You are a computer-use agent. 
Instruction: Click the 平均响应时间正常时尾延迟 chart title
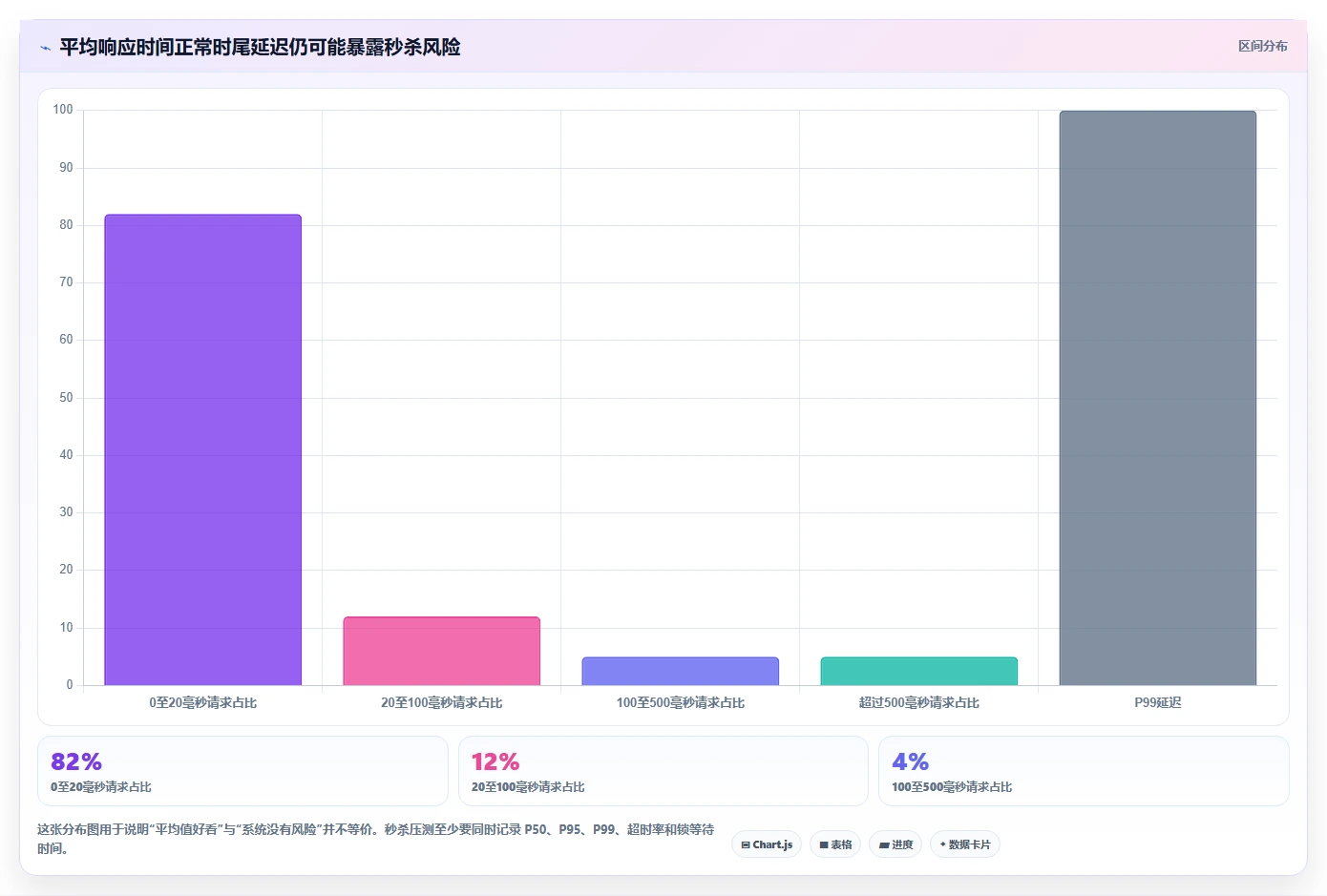click(260, 48)
